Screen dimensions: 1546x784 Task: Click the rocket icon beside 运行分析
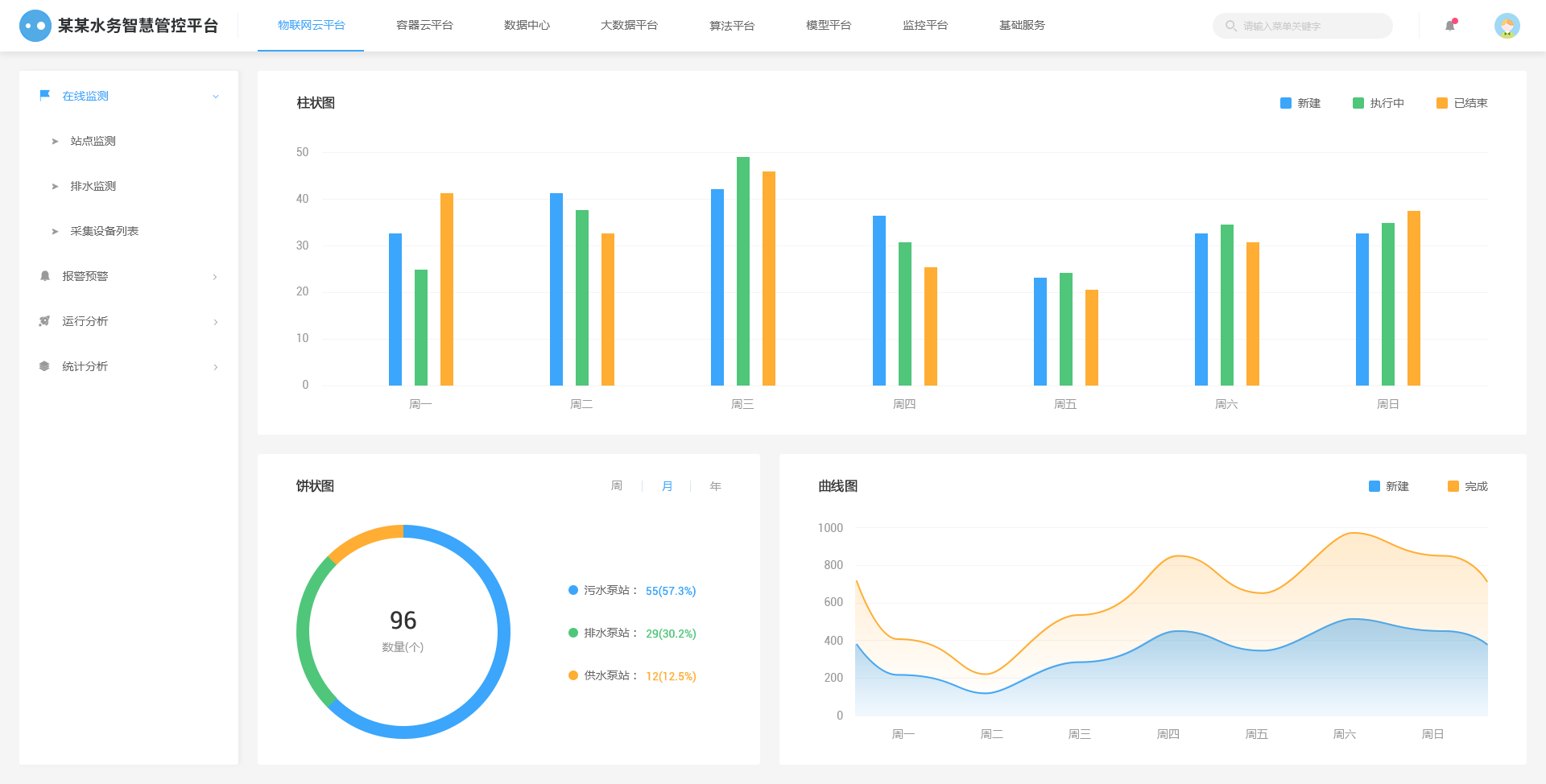(45, 321)
